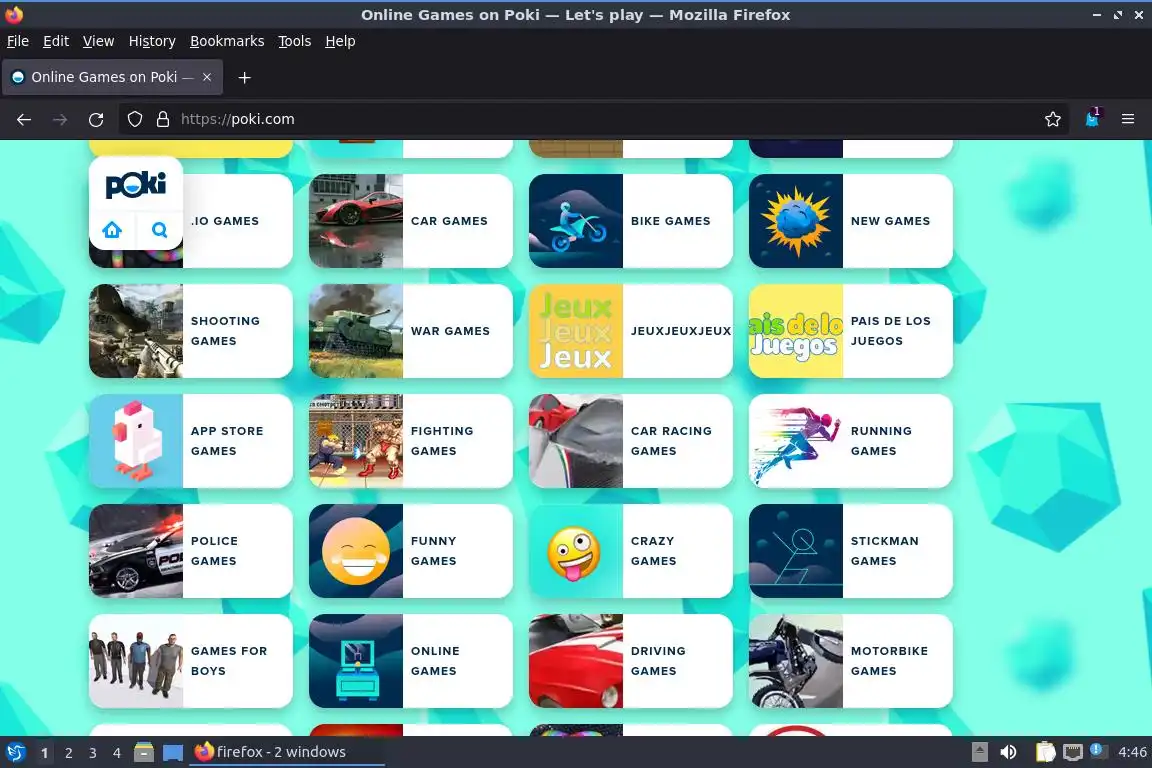Go back with browser back arrow
1152x768 pixels.
[24, 119]
